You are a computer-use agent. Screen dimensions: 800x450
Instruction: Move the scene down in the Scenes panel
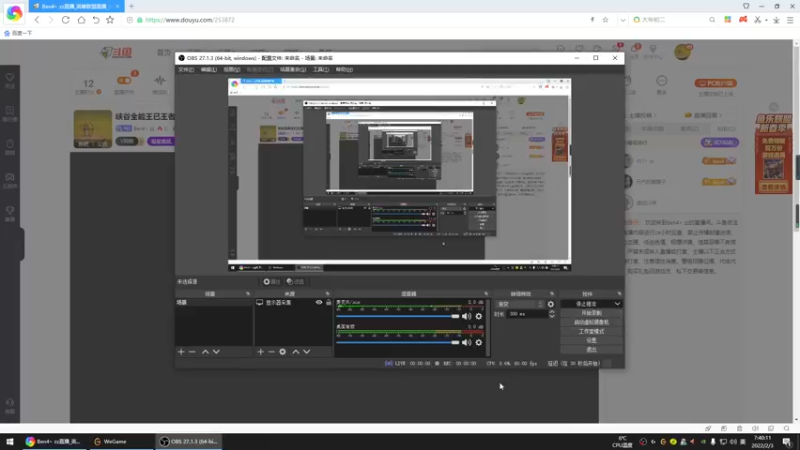pos(216,352)
